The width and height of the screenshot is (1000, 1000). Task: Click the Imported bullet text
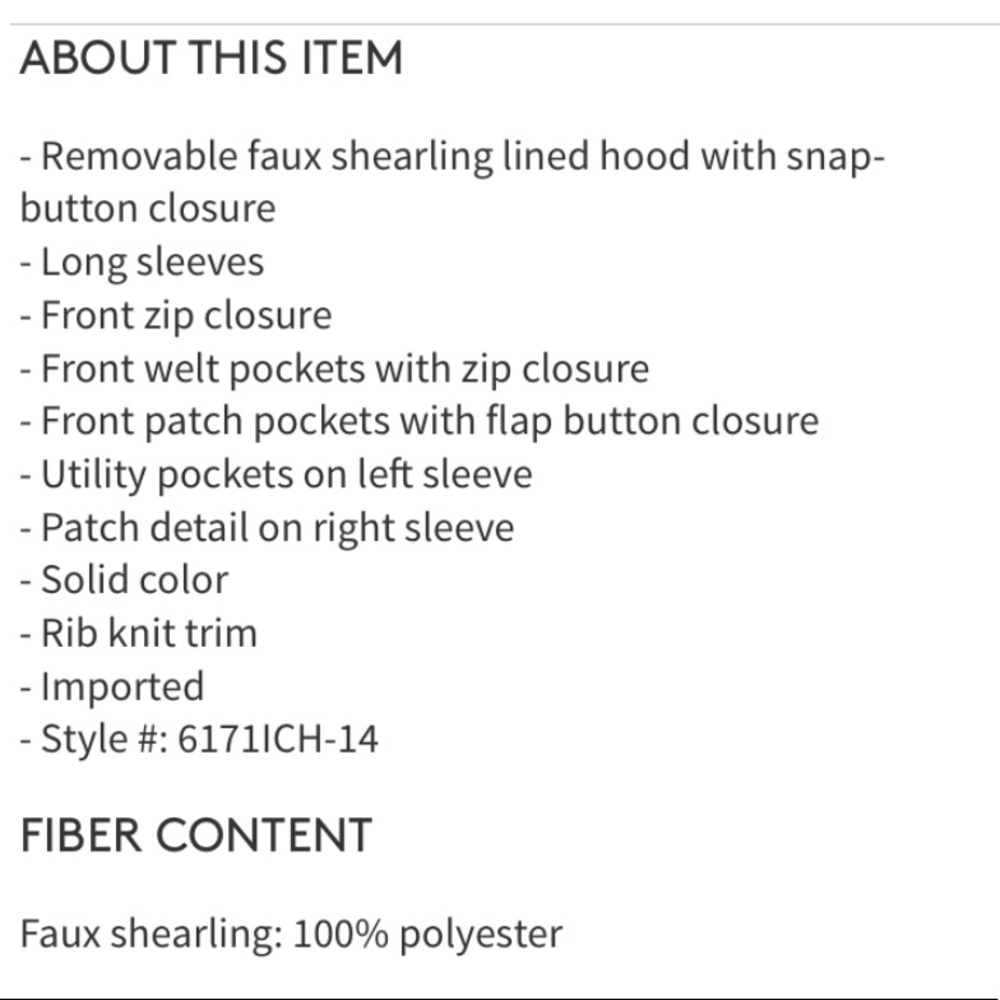[x=122, y=687]
